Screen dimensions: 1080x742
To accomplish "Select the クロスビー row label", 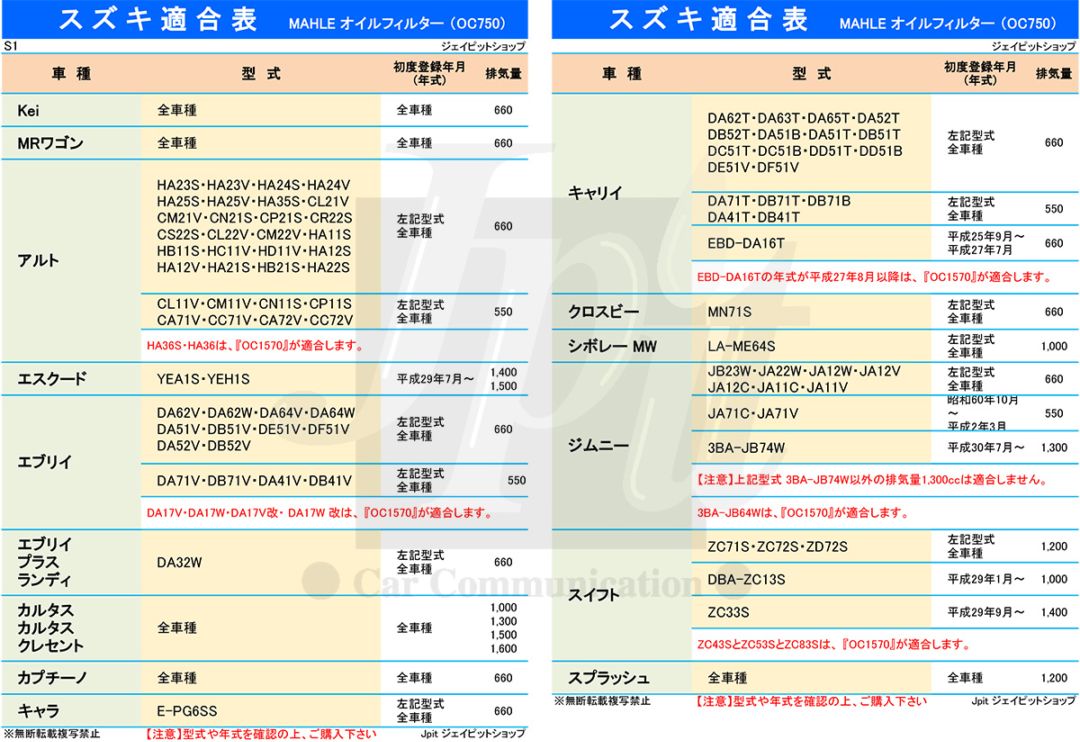I will pos(603,312).
